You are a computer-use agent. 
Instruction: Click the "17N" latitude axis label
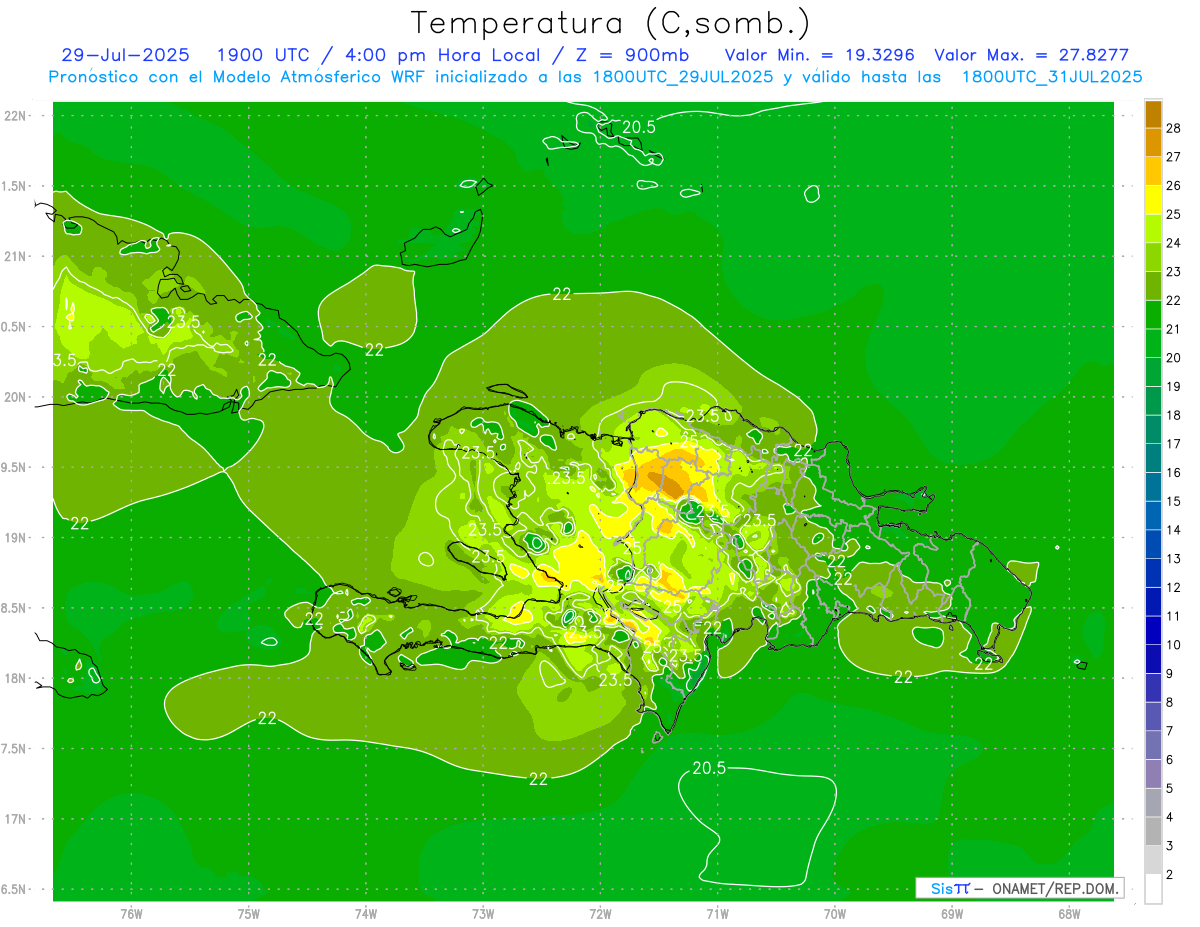point(17,819)
